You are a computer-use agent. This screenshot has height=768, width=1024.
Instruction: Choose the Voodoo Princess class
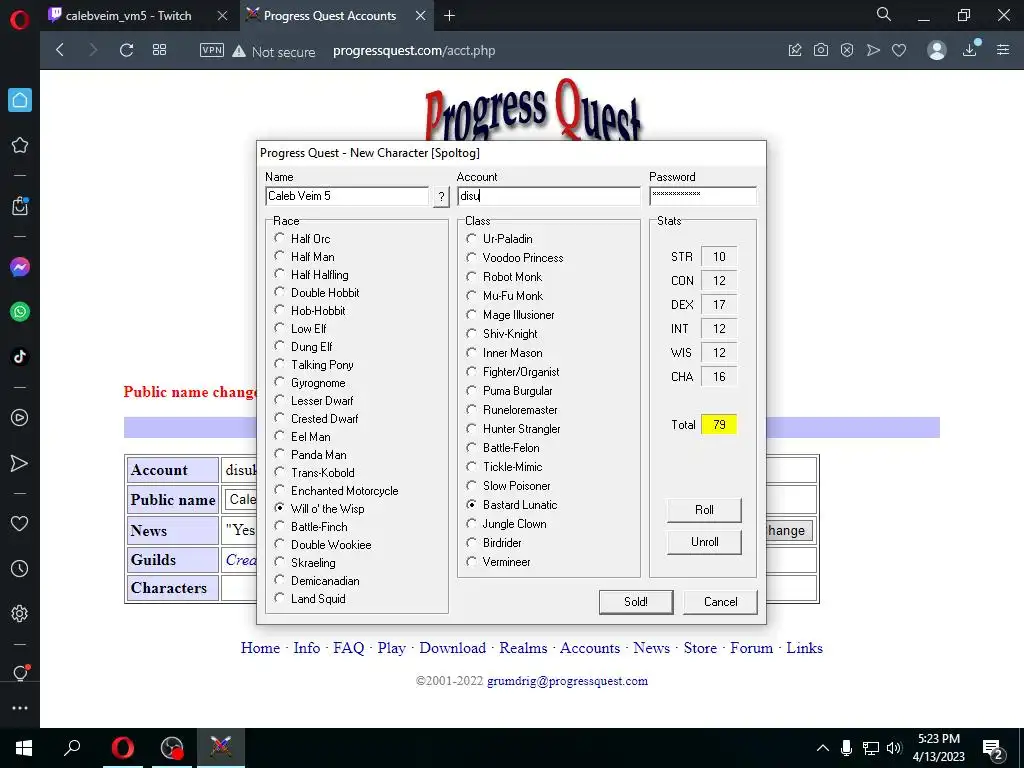tap(517, 258)
